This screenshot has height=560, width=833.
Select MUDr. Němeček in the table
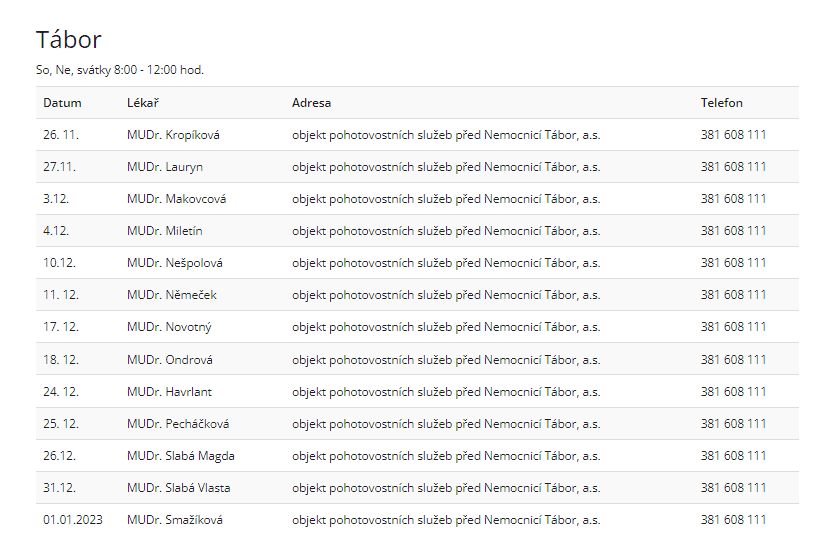point(171,295)
